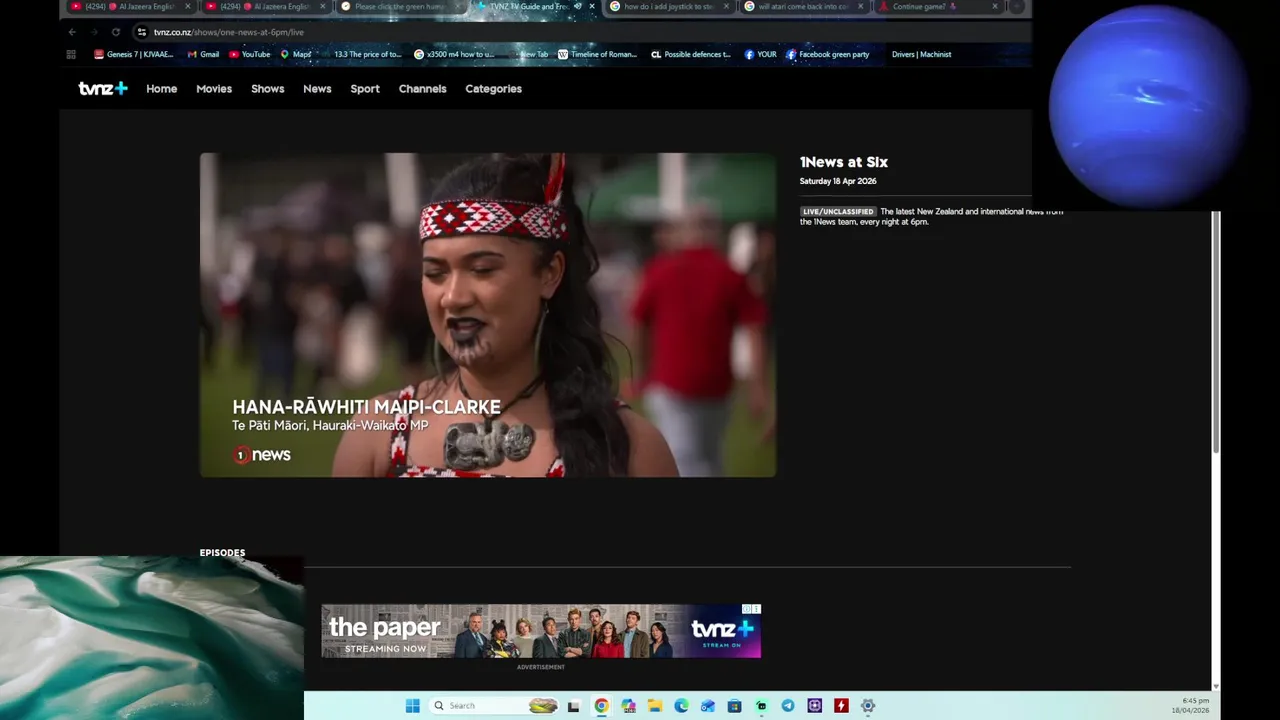
Task: Click the browser forward arrow
Action: click(94, 32)
